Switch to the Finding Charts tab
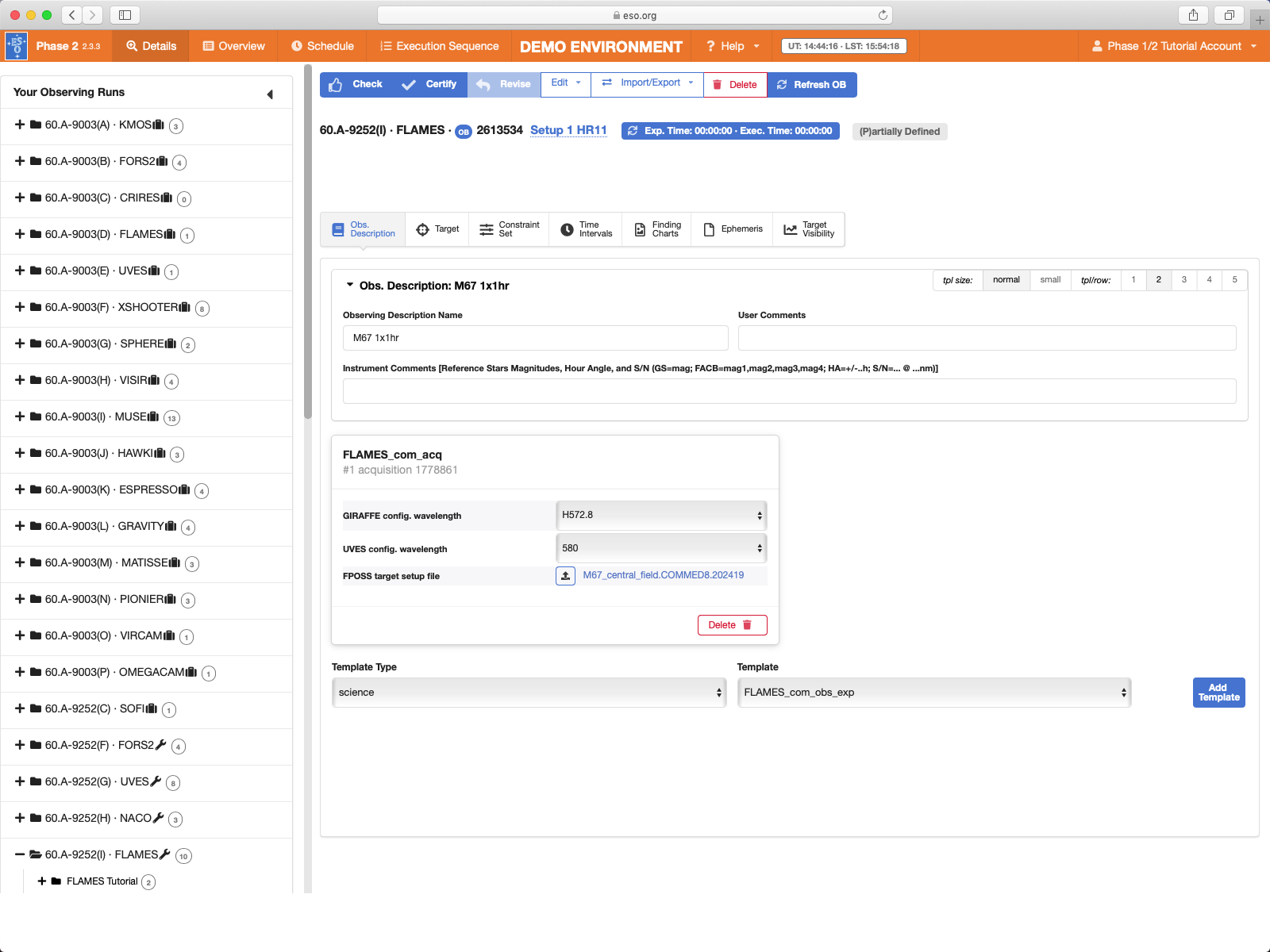 657,229
